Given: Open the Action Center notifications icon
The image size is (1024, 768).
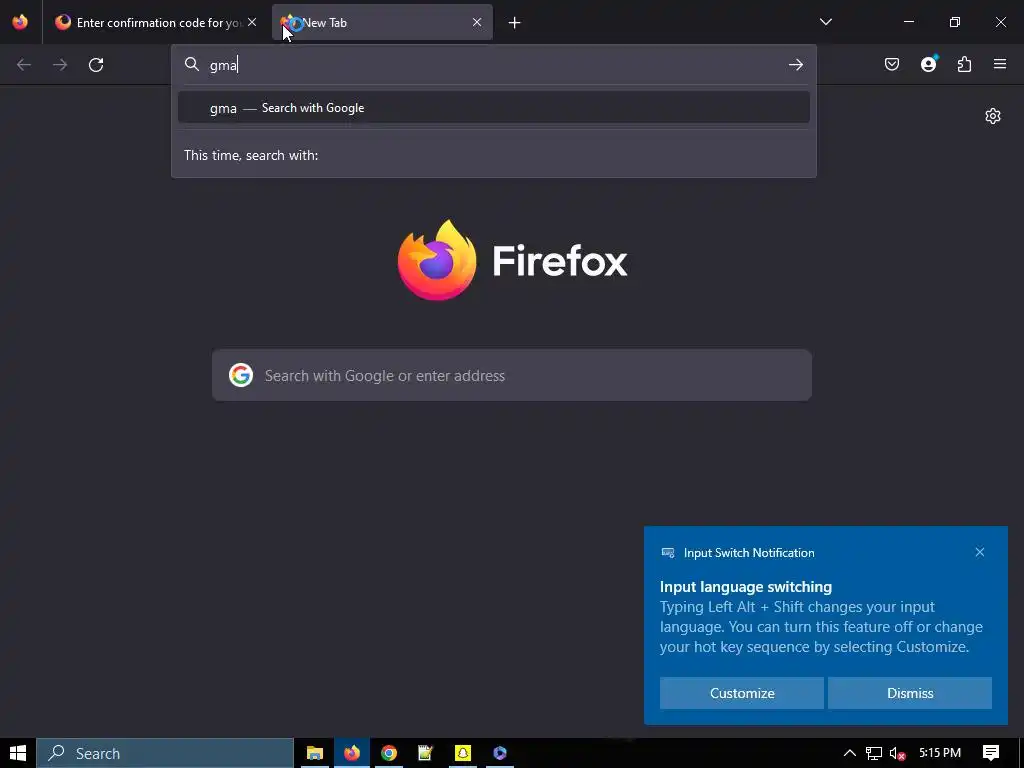Looking at the screenshot, I should 991,753.
